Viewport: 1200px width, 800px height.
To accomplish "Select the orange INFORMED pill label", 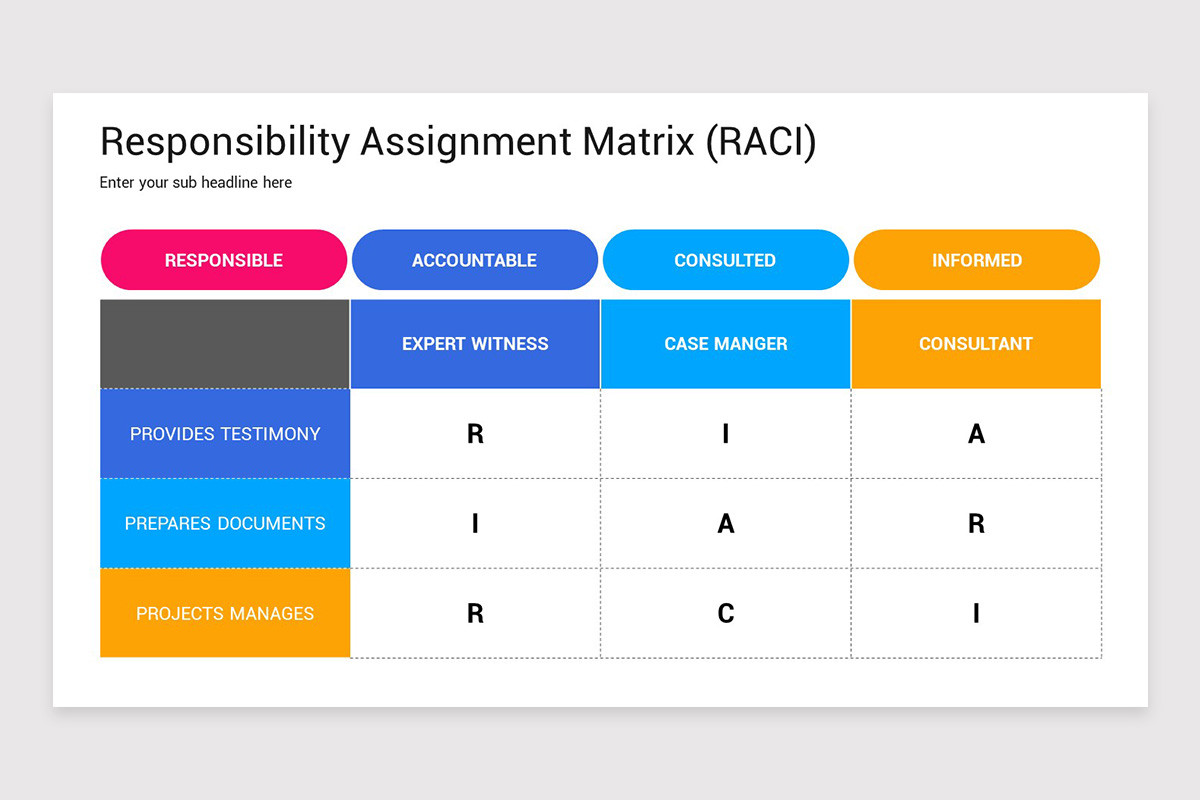I will coord(977,260).
